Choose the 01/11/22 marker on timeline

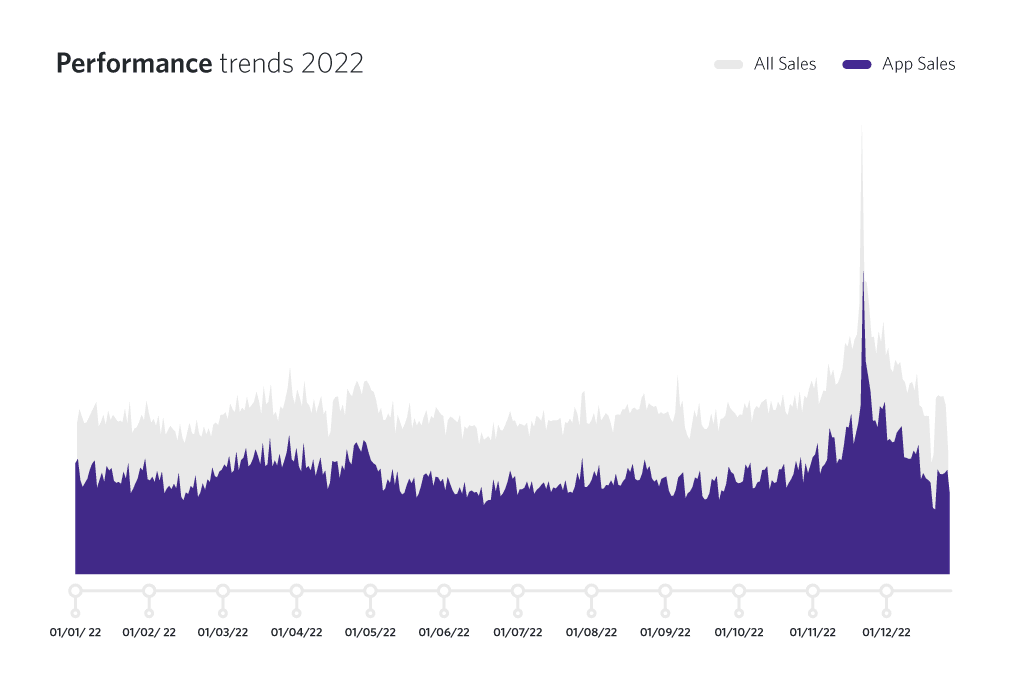[x=813, y=591]
